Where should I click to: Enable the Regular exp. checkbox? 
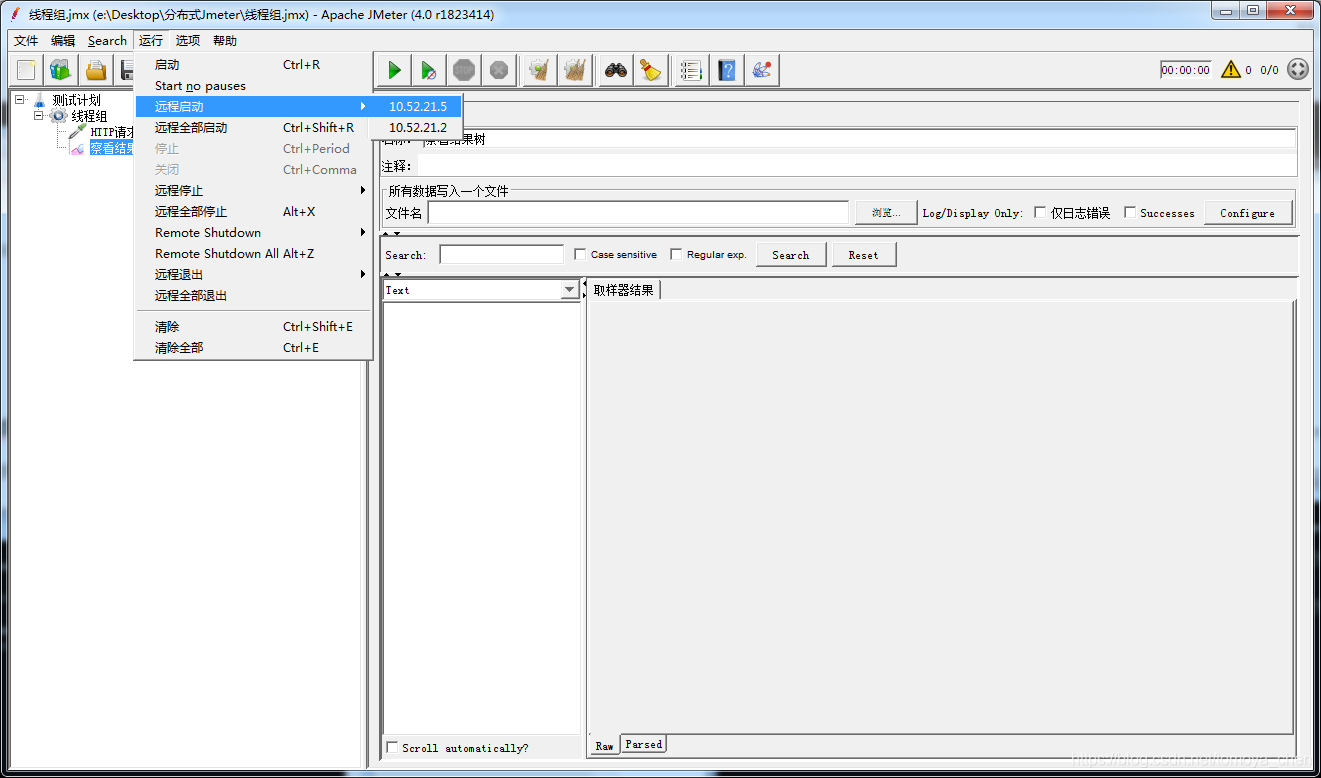click(676, 254)
